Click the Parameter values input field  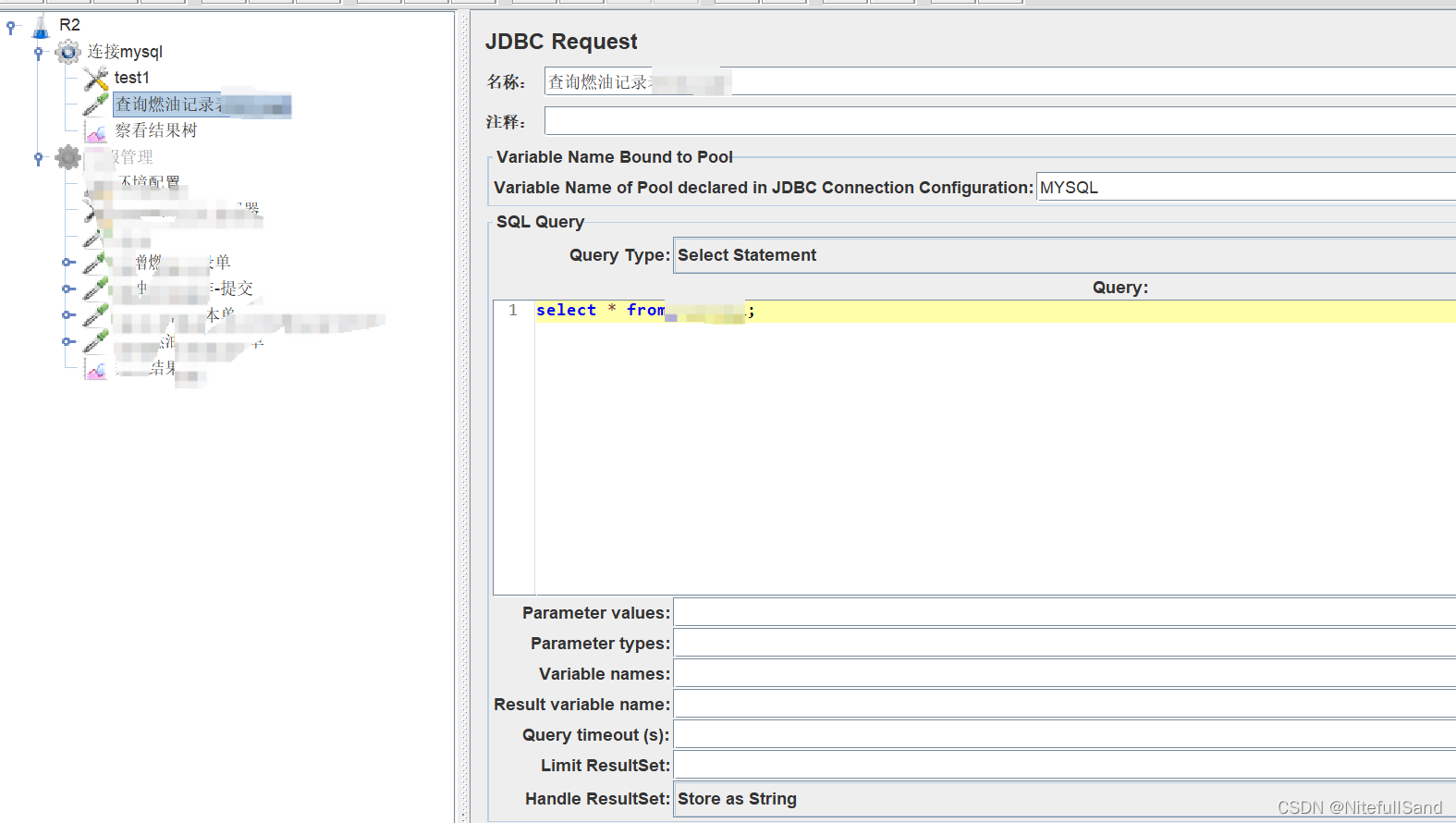coord(1065,612)
